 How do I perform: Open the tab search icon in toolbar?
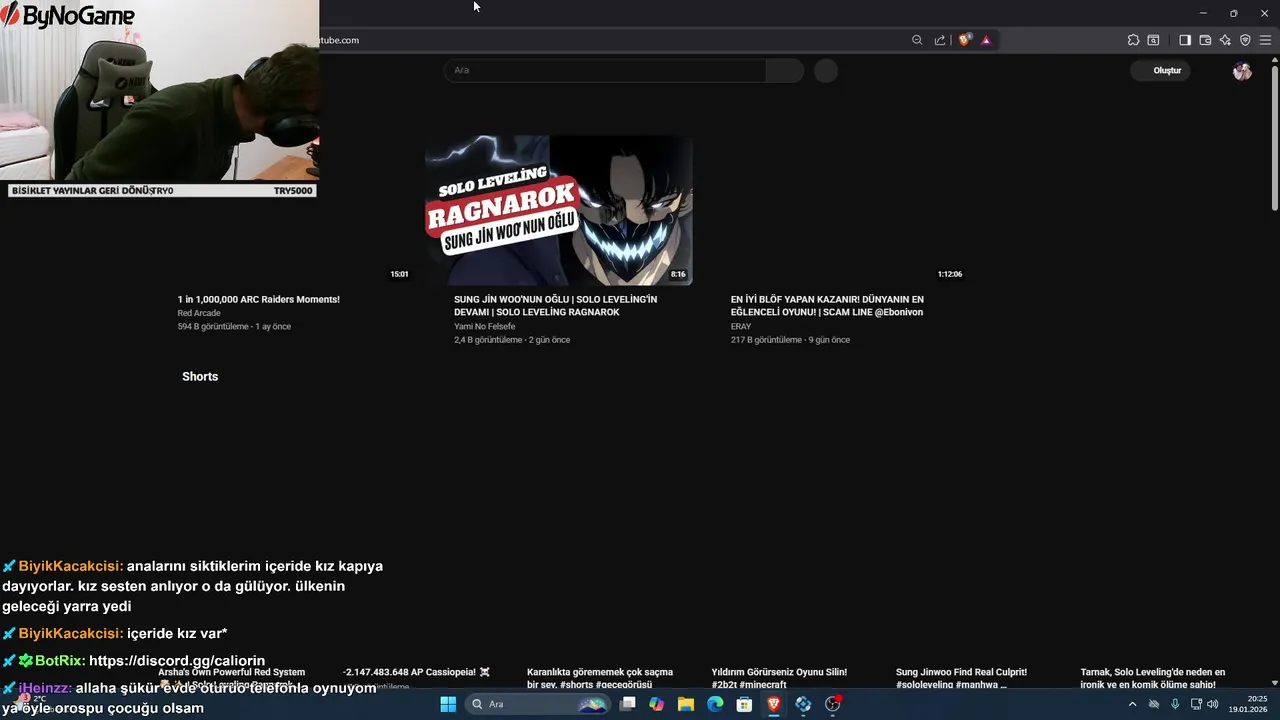pyautogui.click(x=1153, y=40)
